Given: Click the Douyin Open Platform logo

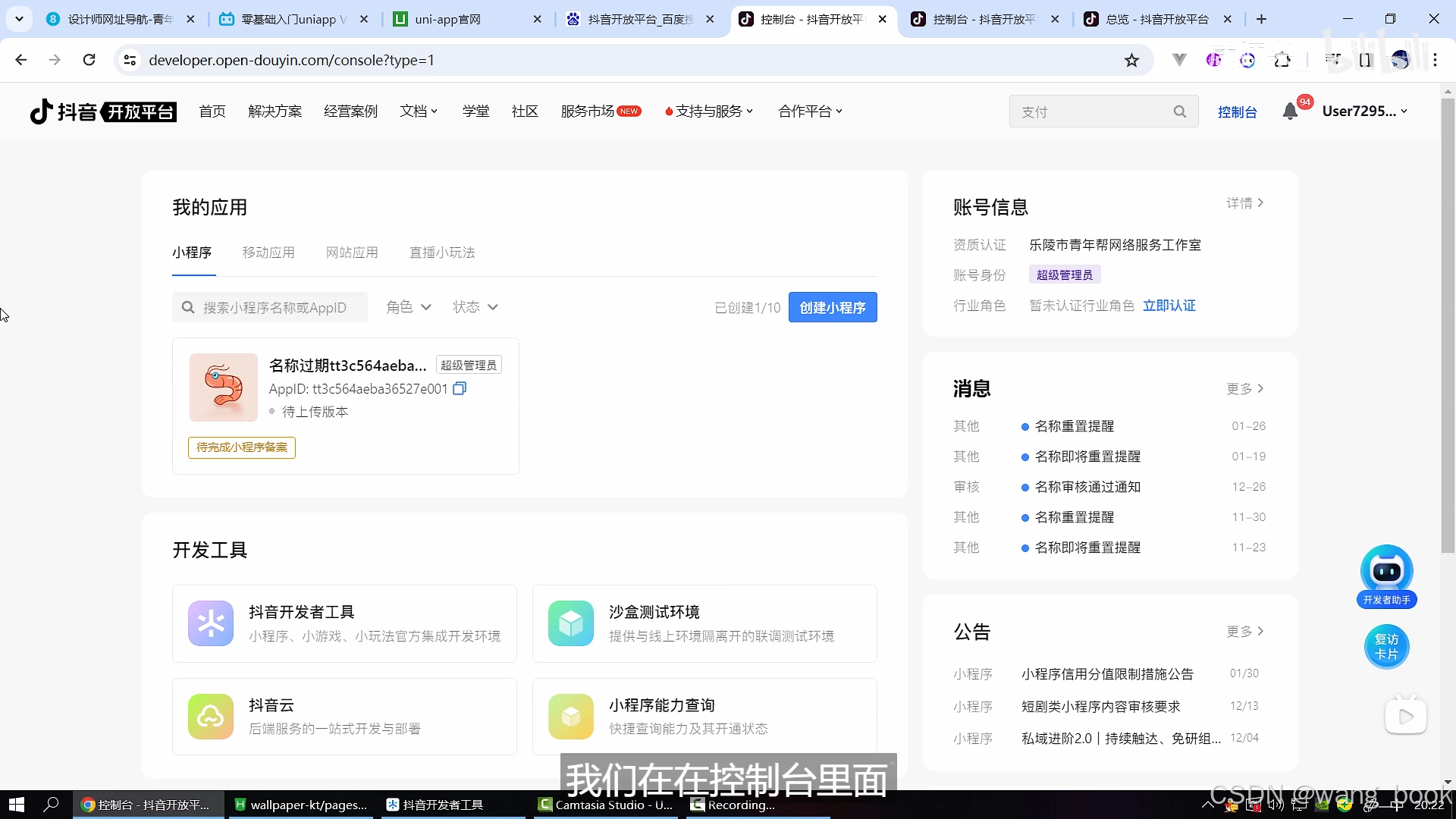Looking at the screenshot, I should 103,111.
